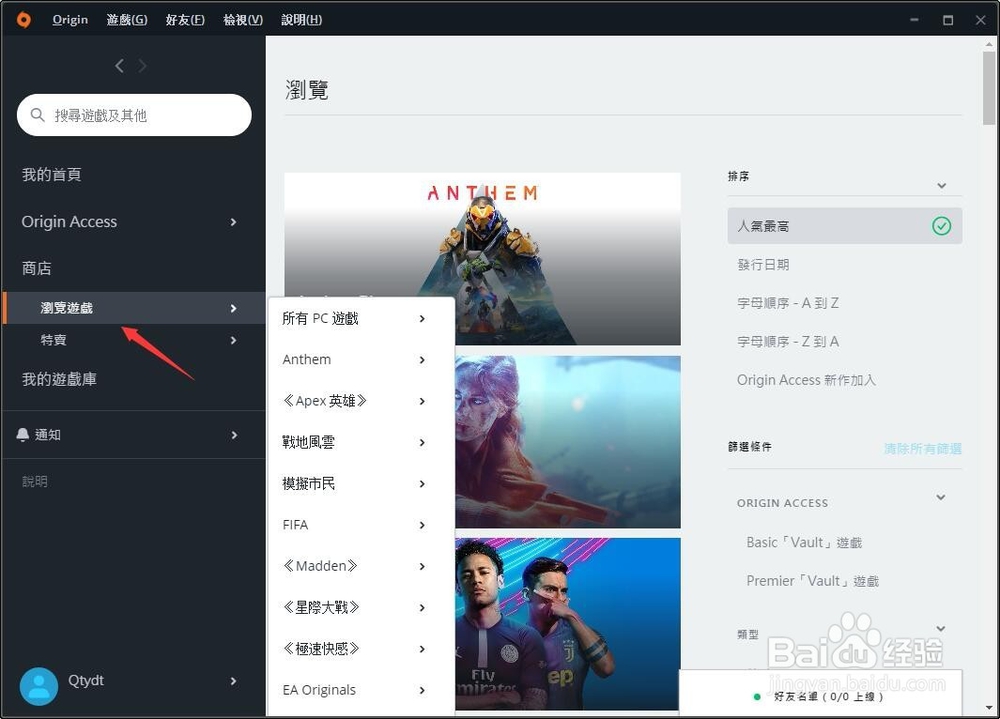The width and height of the screenshot is (1000, 719).
Task: Click the search magnifier icon
Action: tap(38, 115)
